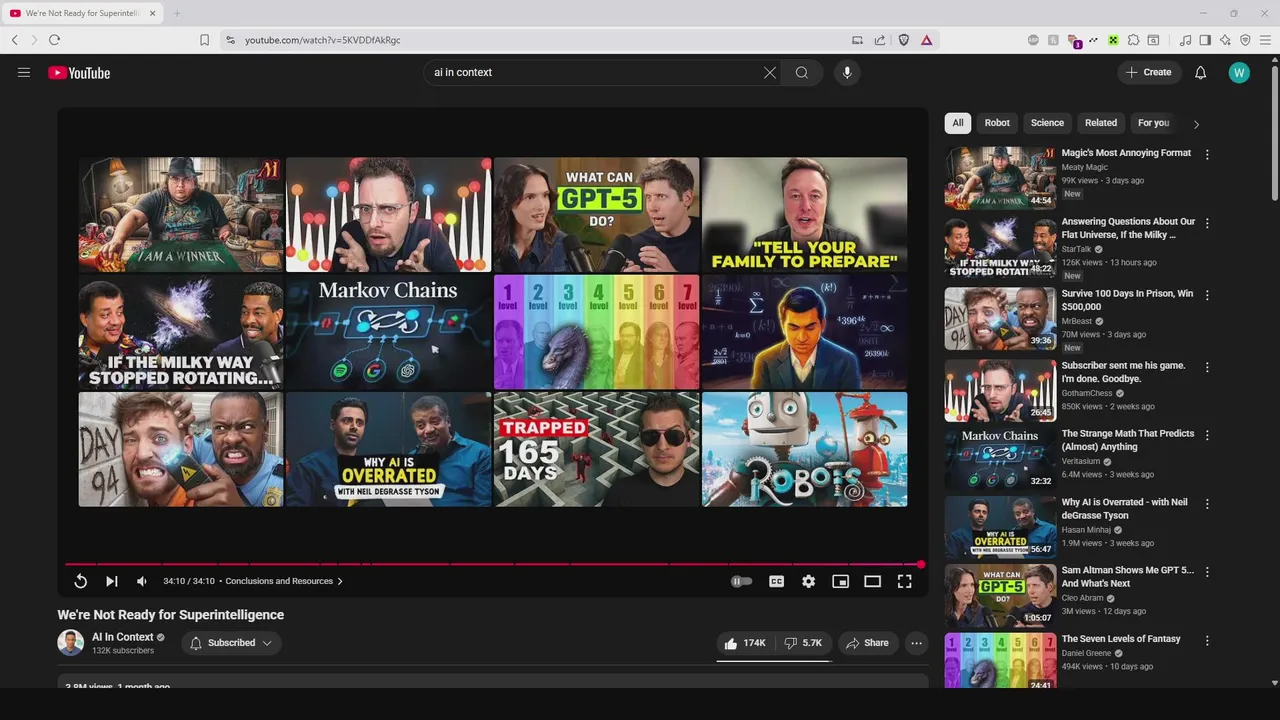The width and height of the screenshot is (1280, 720).
Task: Open Subscribed notification dropdown
Action: 232,643
